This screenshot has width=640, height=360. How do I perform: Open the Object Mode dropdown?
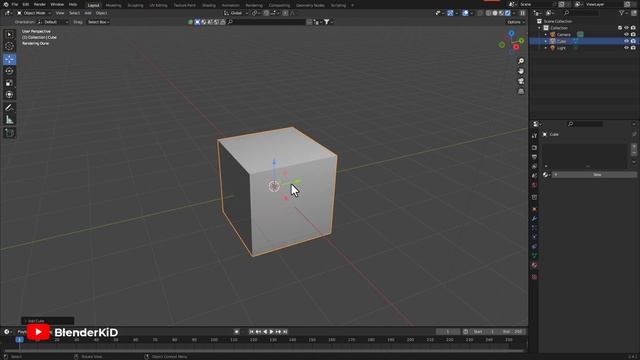[x=34, y=13]
